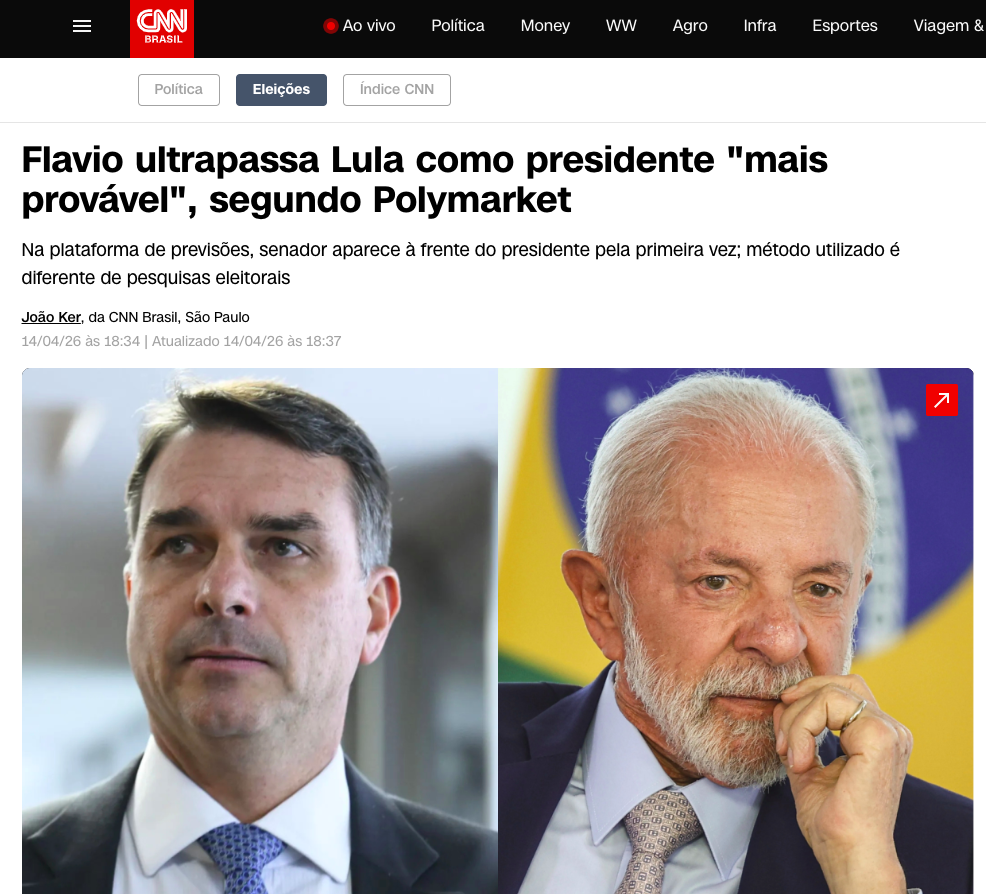Image resolution: width=986 pixels, height=894 pixels.
Task: Expand the image with the red arrow icon
Action: (x=941, y=400)
